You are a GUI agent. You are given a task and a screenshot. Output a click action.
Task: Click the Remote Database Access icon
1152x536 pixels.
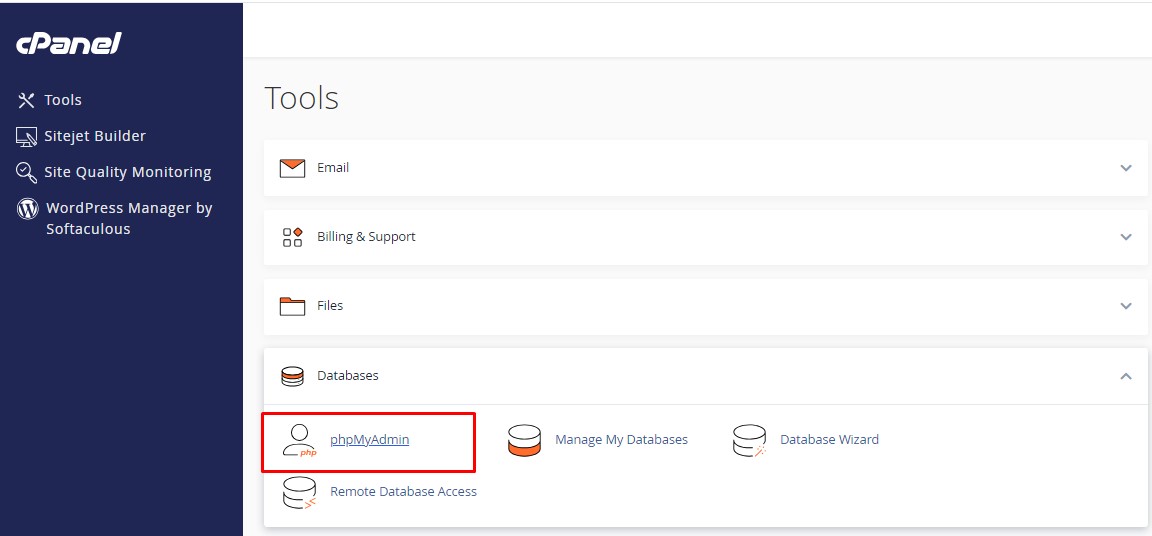point(300,493)
